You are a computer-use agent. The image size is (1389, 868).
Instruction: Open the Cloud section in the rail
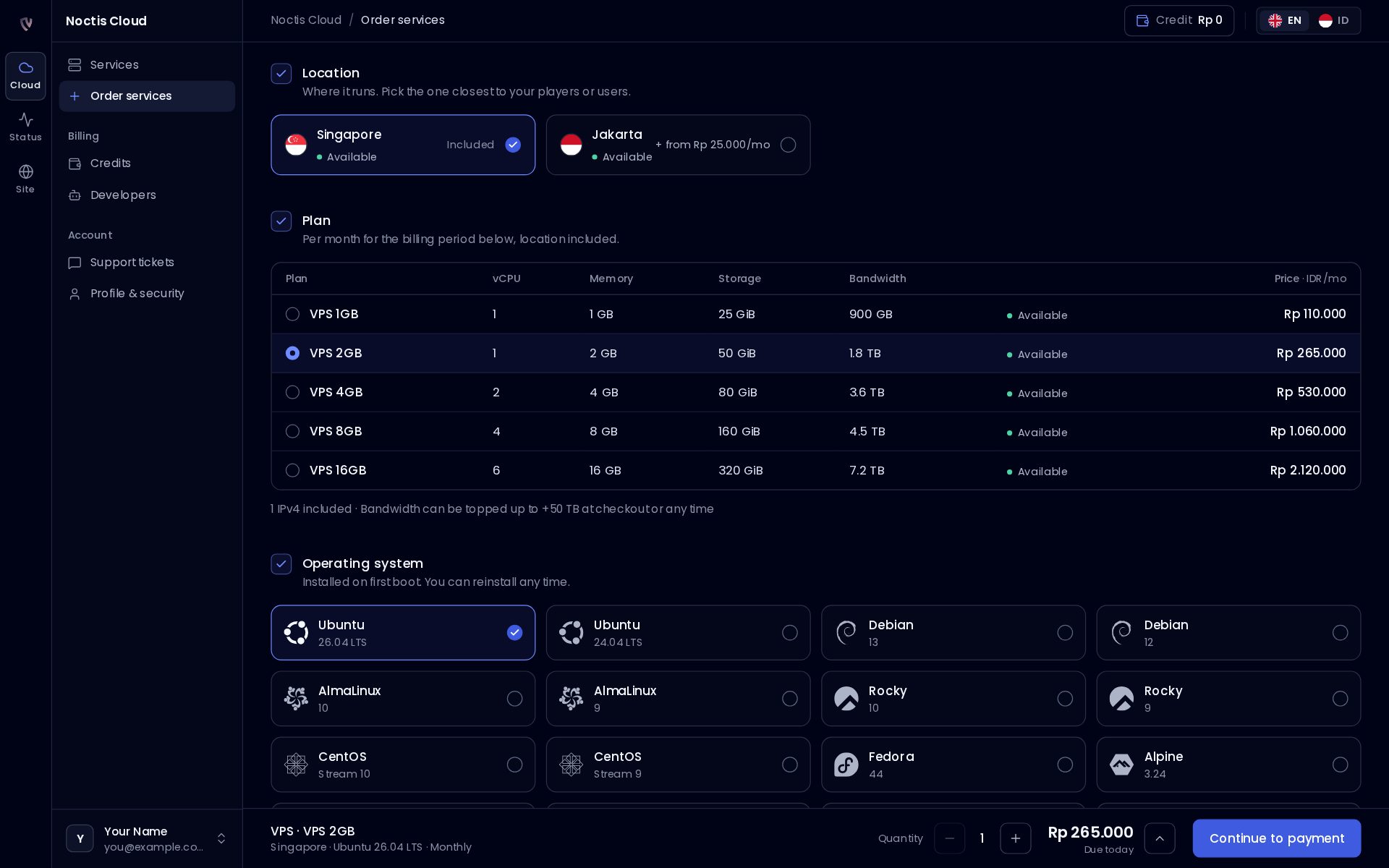(25, 76)
